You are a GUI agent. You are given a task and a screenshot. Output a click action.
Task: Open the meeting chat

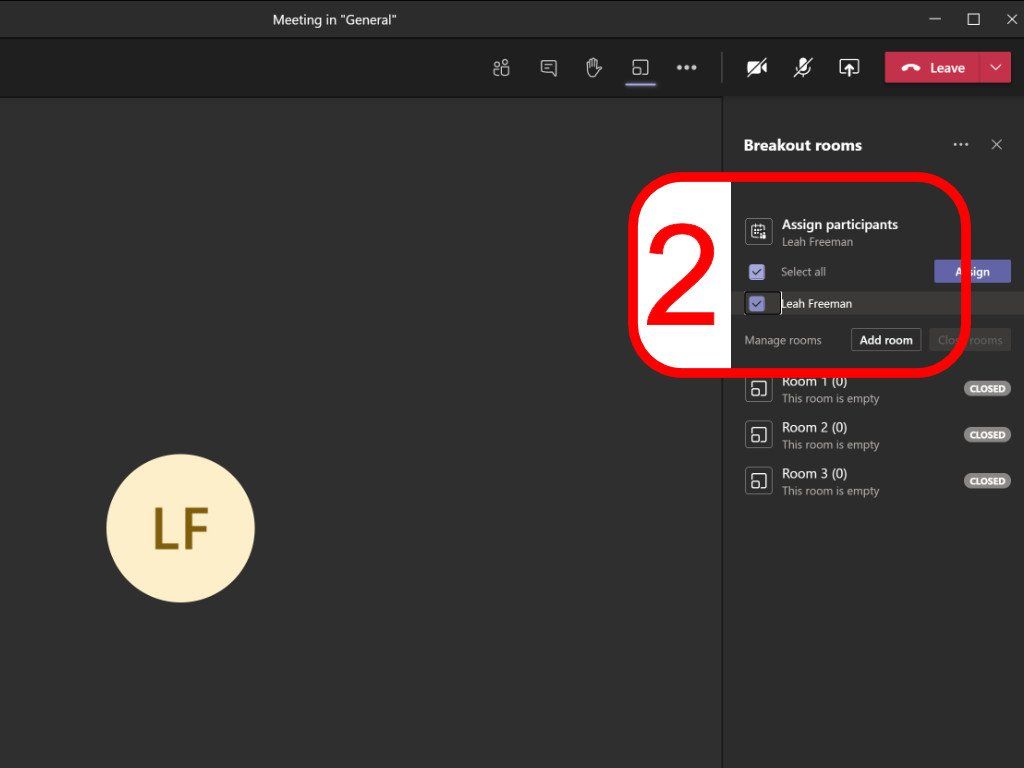[x=547, y=67]
